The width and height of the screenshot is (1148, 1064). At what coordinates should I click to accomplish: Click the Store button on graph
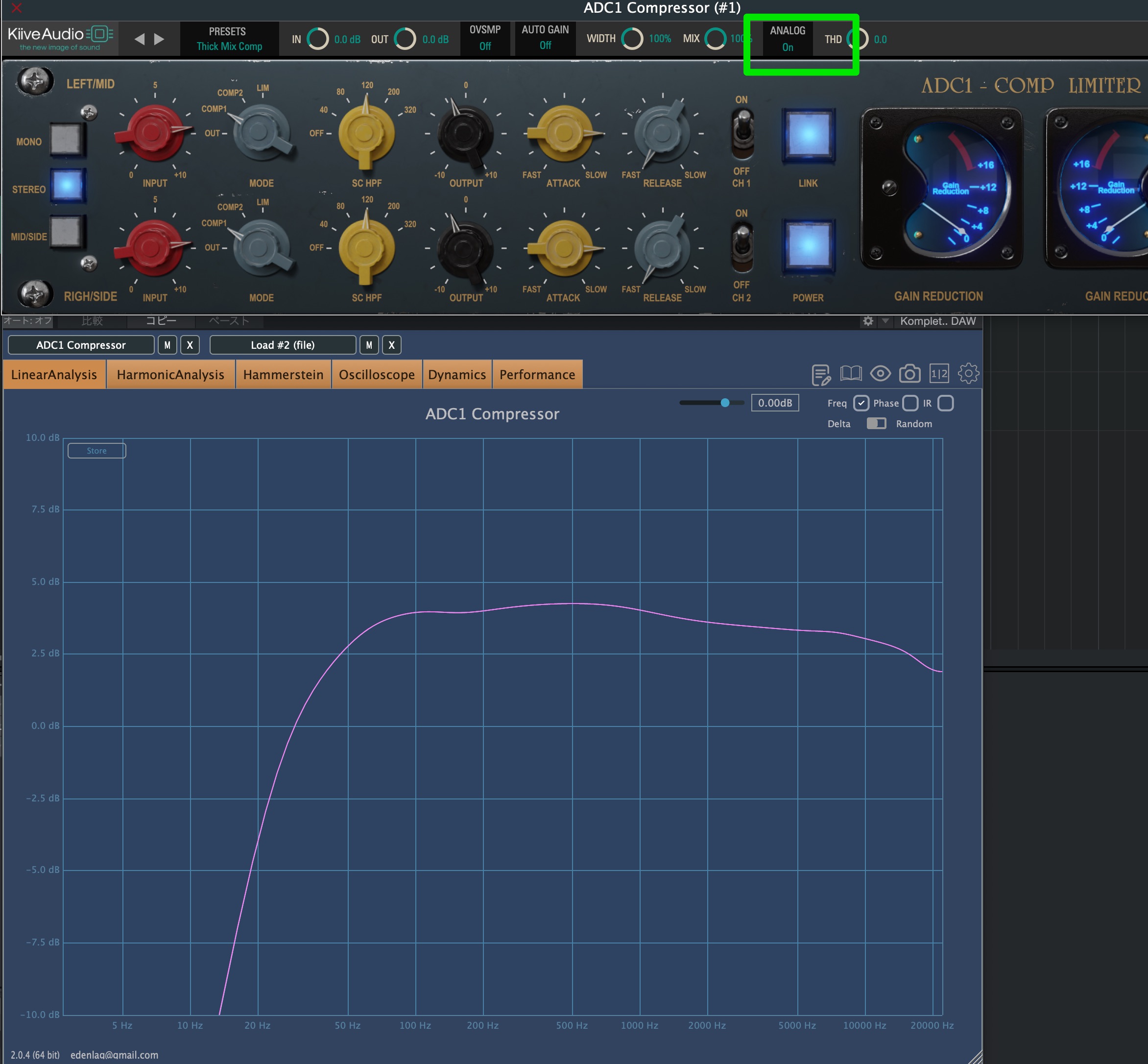point(96,451)
